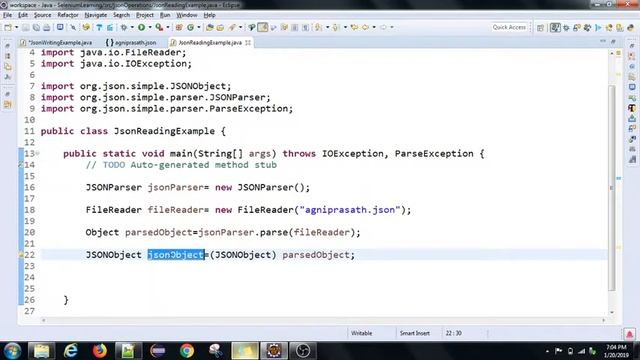Image resolution: width=640 pixels, height=360 pixels.
Task: Switch to agniprasath.json editor tab
Action: point(131,42)
